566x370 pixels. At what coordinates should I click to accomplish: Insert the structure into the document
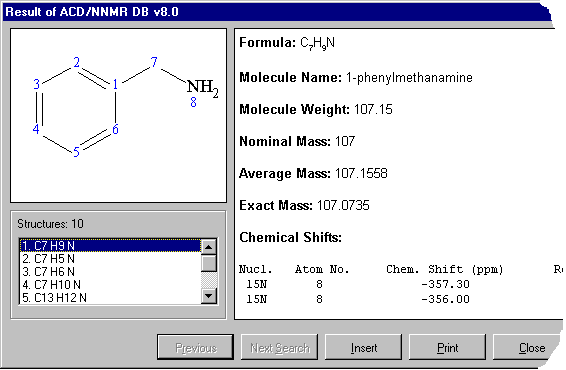(x=363, y=347)
